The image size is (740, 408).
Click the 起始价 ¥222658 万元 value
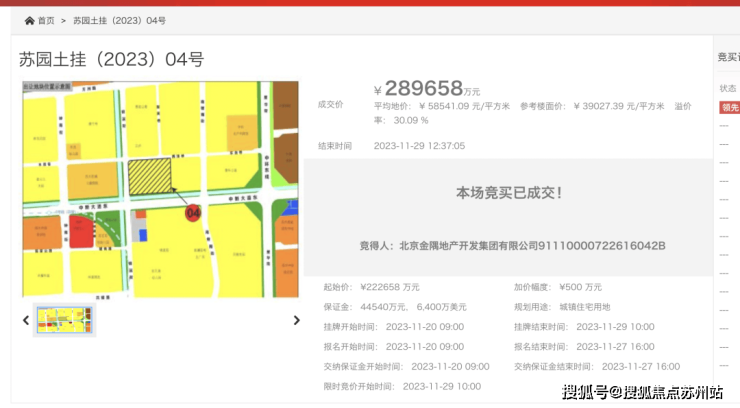[x=389, y=287]
